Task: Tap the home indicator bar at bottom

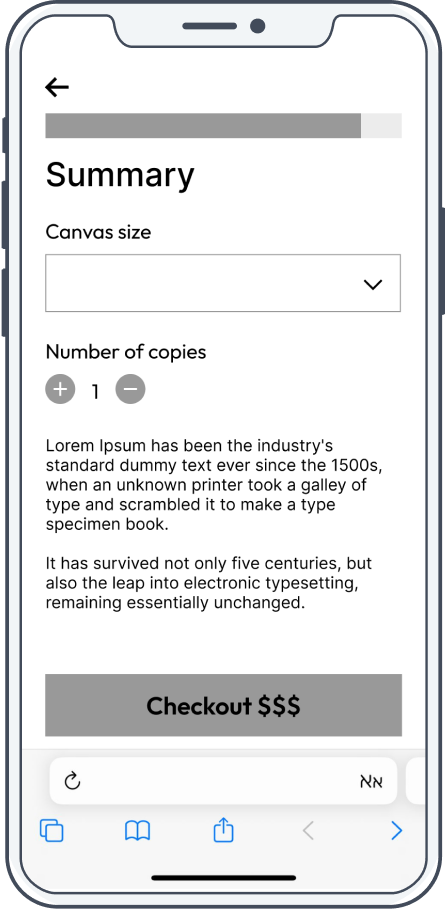Action: 224,878
